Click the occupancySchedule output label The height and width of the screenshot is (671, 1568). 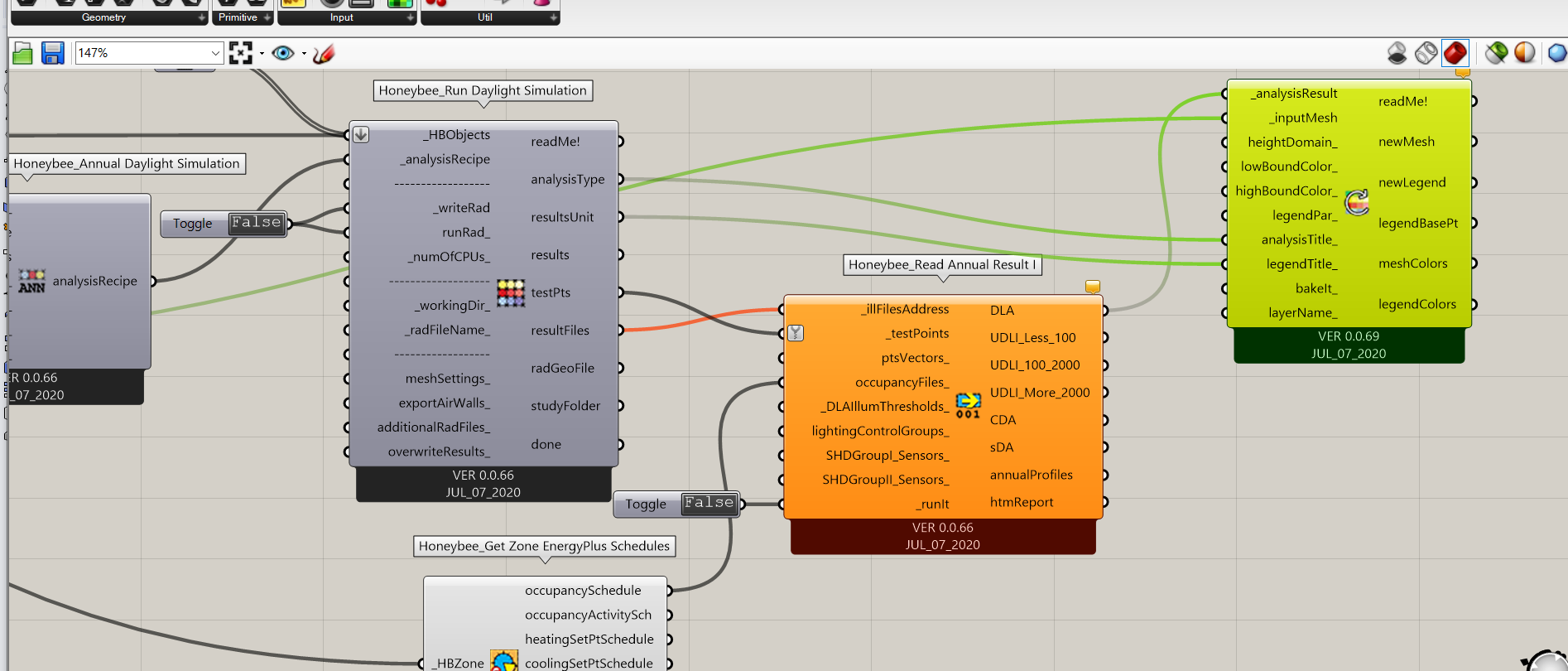(x=583, y=591)
